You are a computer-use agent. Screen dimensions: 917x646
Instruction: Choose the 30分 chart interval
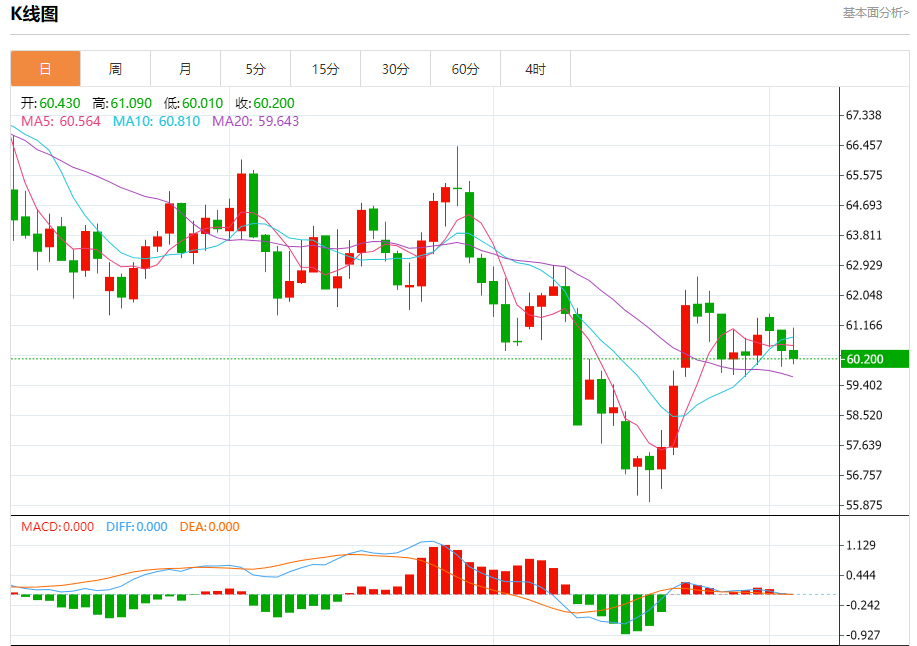pyautogui.click(x=395, y=69)
